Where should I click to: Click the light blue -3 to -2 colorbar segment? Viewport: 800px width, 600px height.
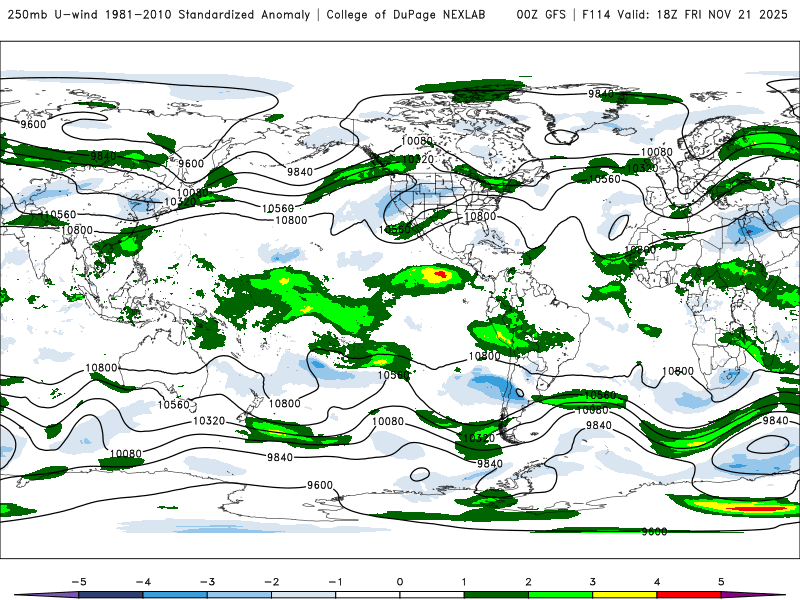click(239, 595)
